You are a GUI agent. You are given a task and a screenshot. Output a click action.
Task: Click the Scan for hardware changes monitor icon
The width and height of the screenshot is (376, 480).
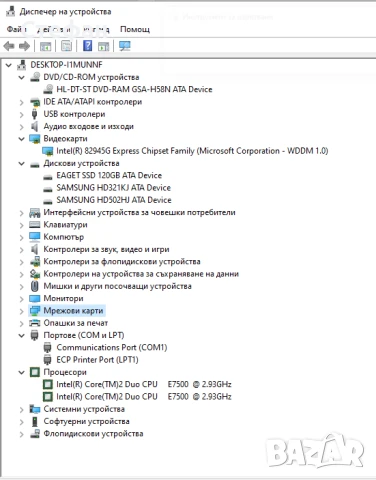coord(125,46)
